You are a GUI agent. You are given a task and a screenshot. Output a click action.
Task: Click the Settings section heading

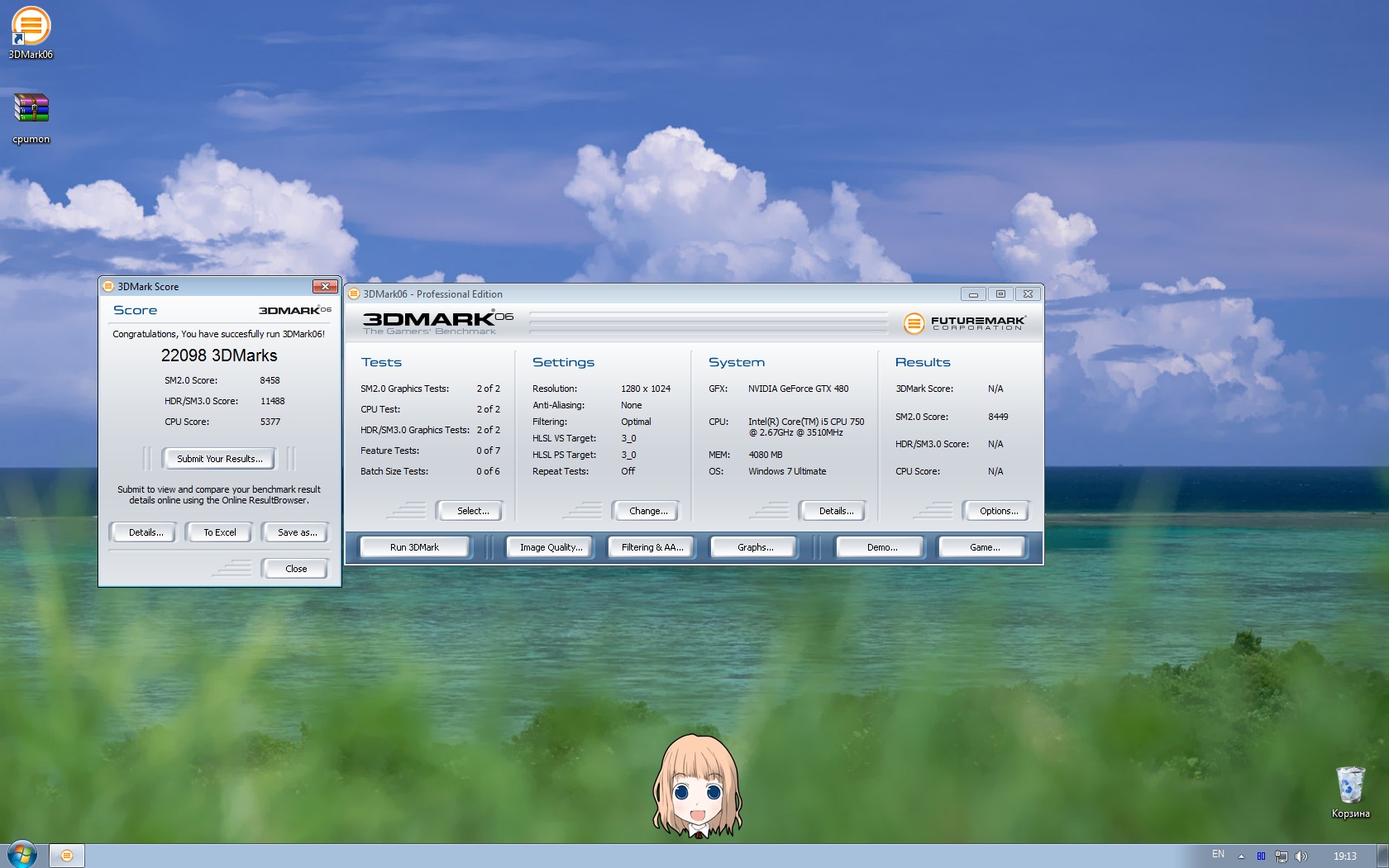pyautogui.click(x=563, y=362)
